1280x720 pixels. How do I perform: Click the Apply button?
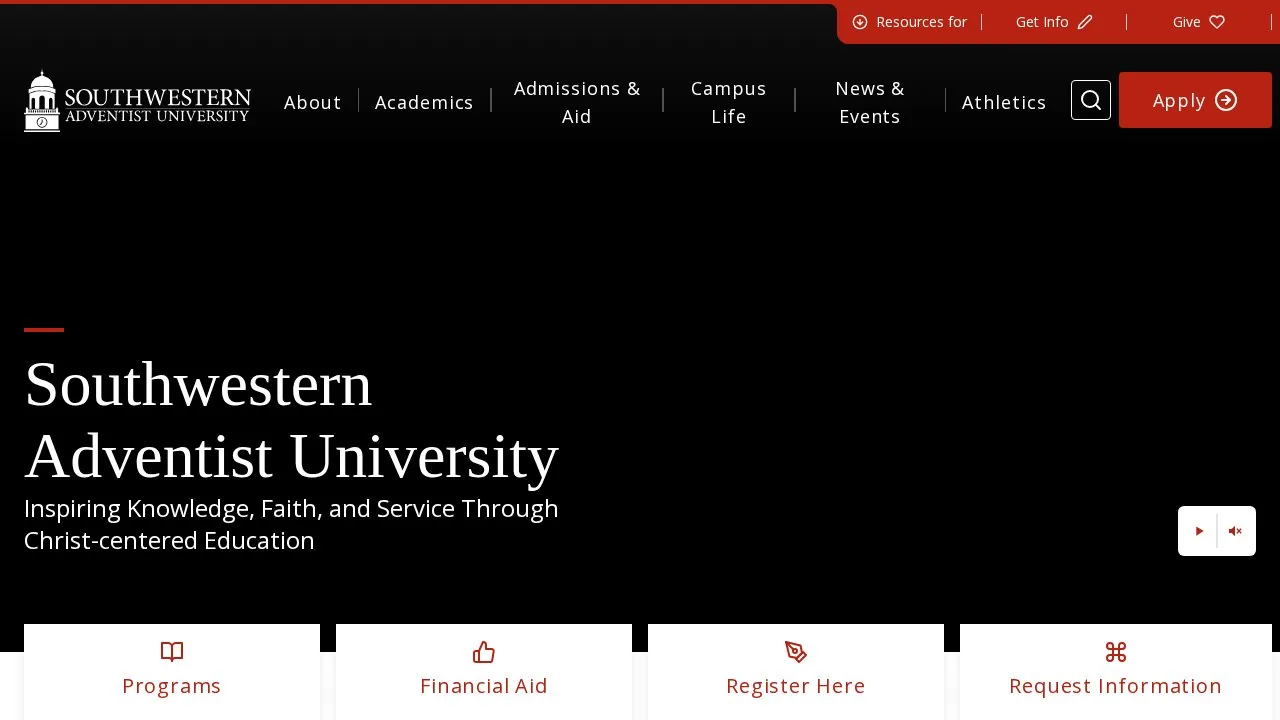click(1195, 100)
